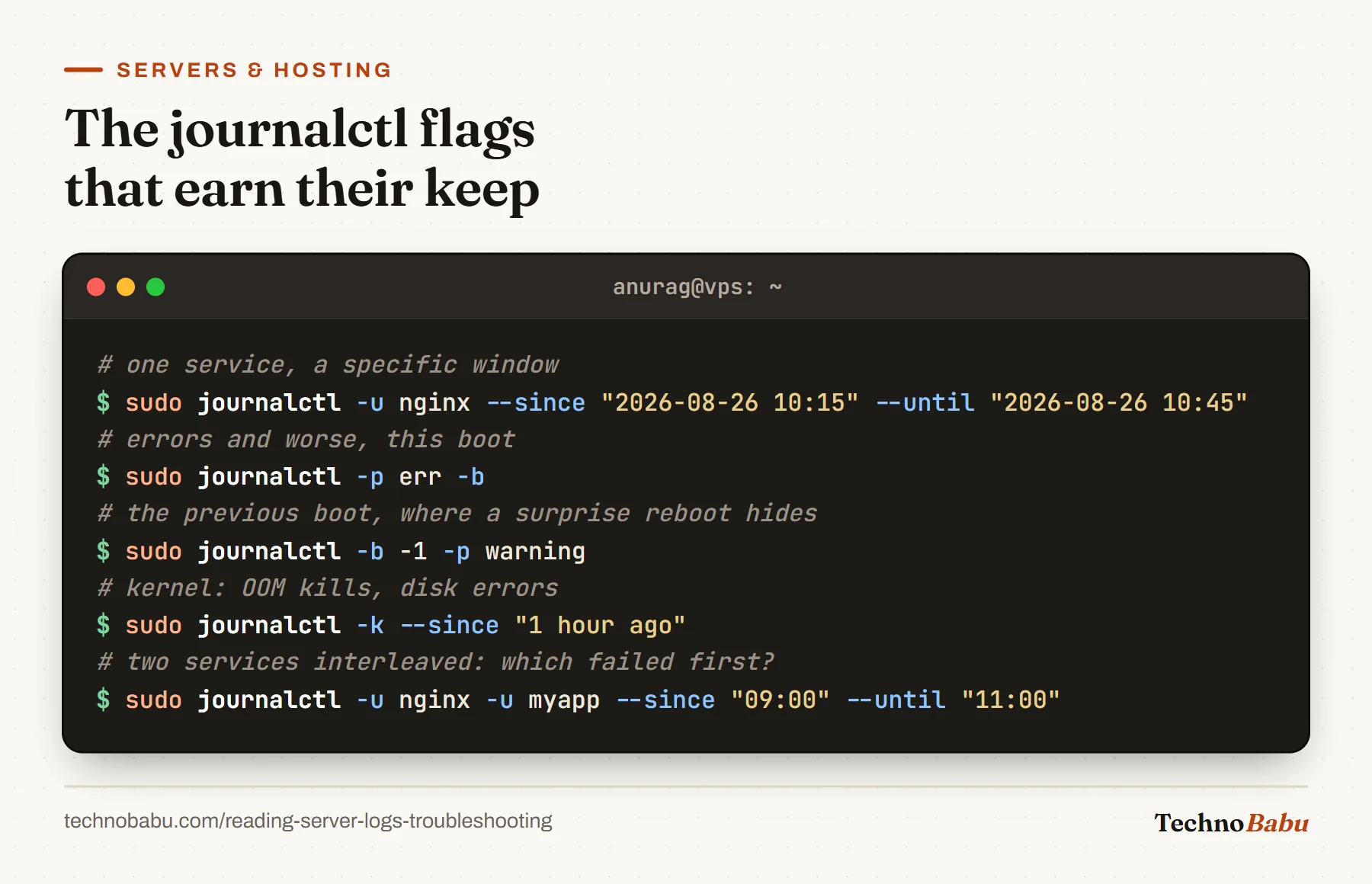Image resolution: width=1372 pixels, height=884 pixels.
Task: Click the string "1 hour ago"
Action: pos(601,626)
